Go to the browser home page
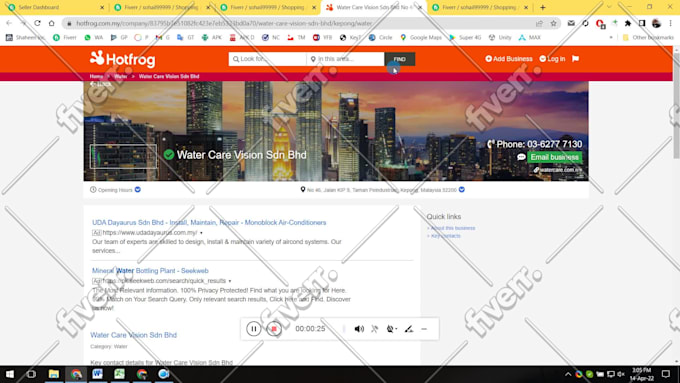680x383 pixels. (x=52, y=23)
